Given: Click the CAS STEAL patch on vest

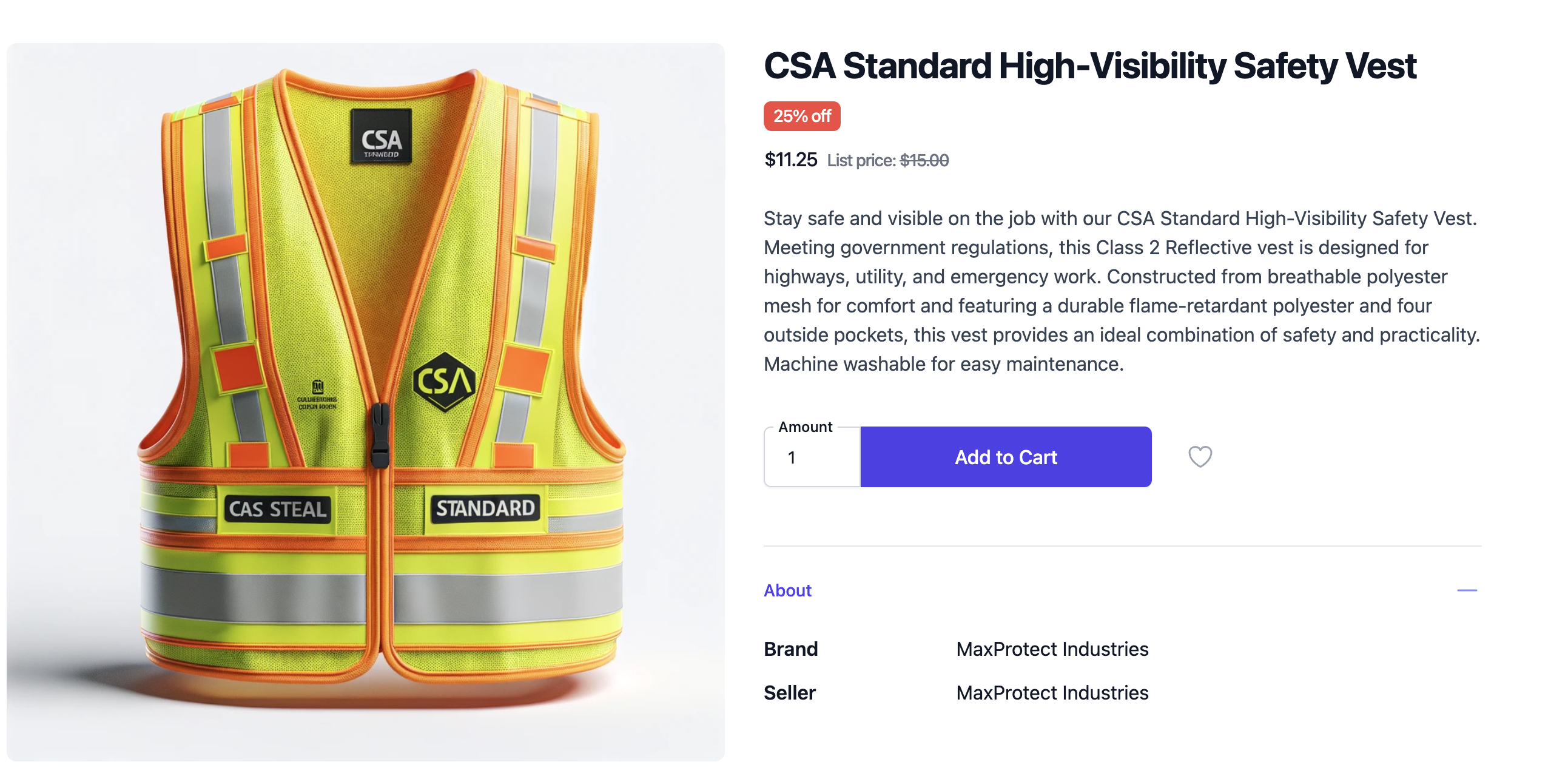Looking at the screenshot, I should 278,509.
